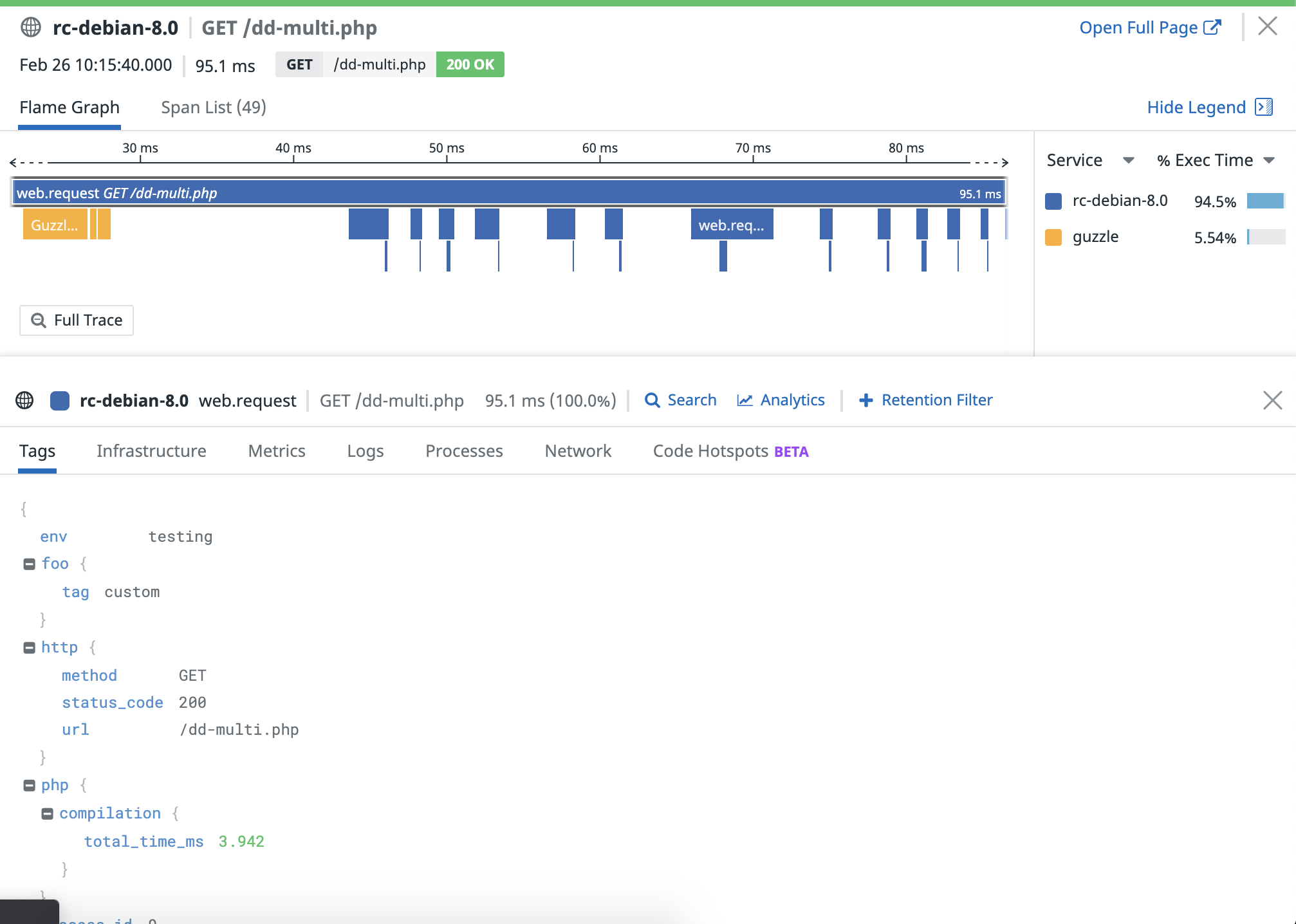Collapse the http tag group
Screen dimensions: 1296x924
point(29,648)
